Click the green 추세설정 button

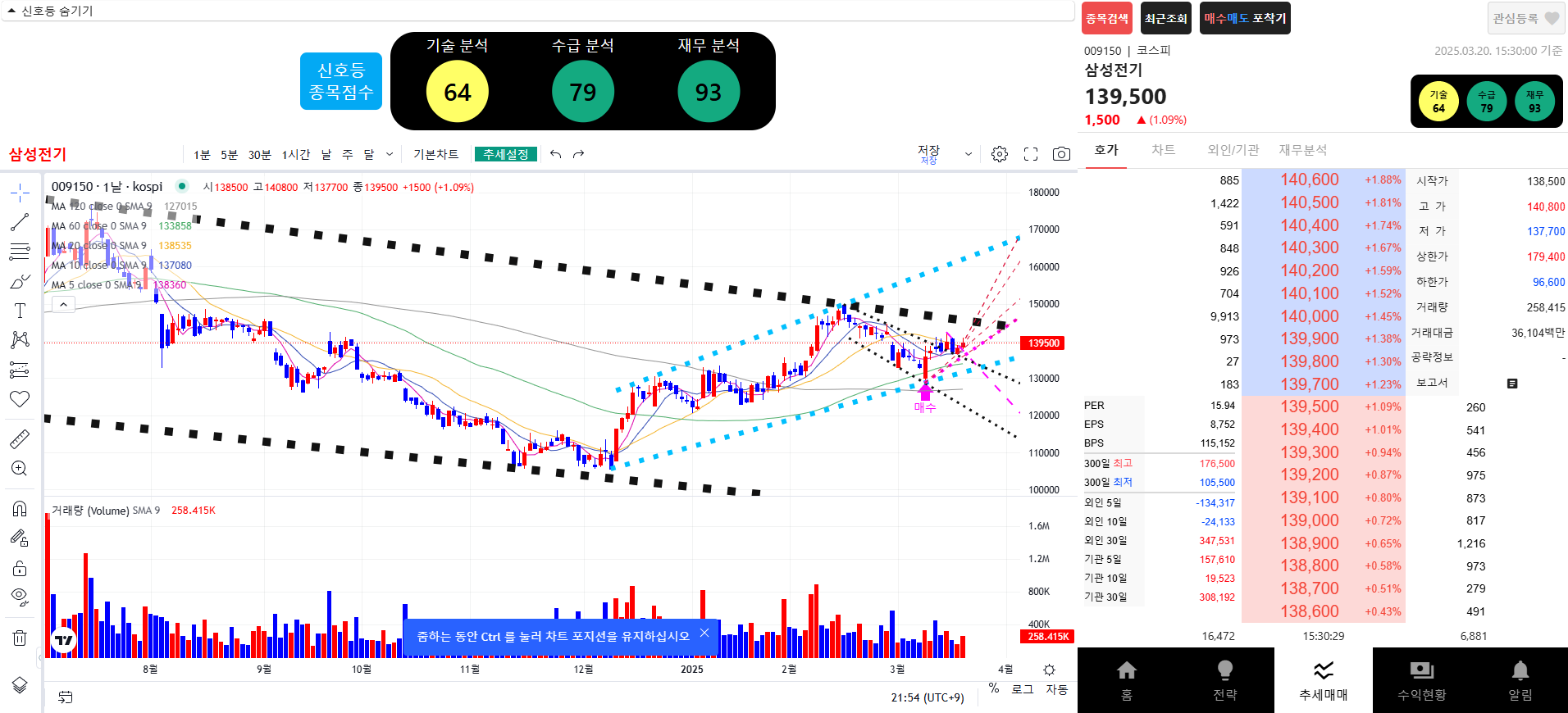coord(506,154)
